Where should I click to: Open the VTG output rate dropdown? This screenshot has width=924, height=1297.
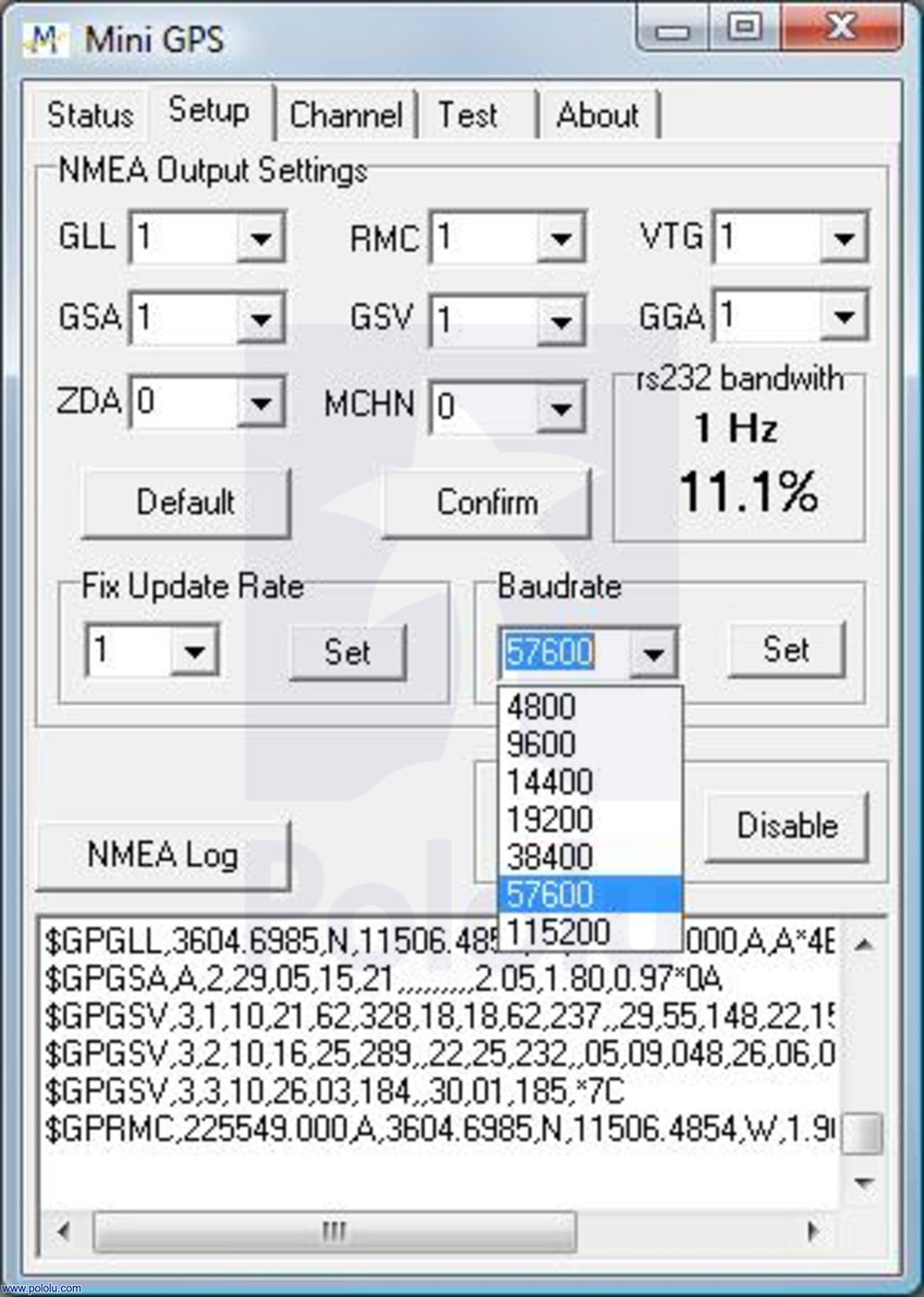pos(844,239)
